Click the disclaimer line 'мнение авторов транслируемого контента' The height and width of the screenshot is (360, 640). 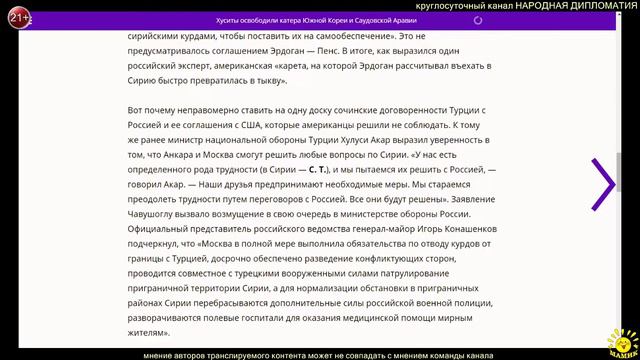click(318, 356)
